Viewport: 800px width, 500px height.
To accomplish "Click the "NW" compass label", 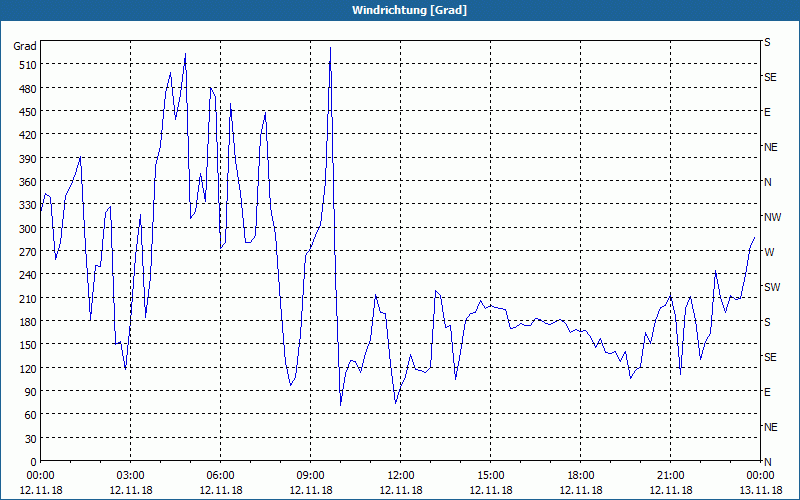I will 772,217.
